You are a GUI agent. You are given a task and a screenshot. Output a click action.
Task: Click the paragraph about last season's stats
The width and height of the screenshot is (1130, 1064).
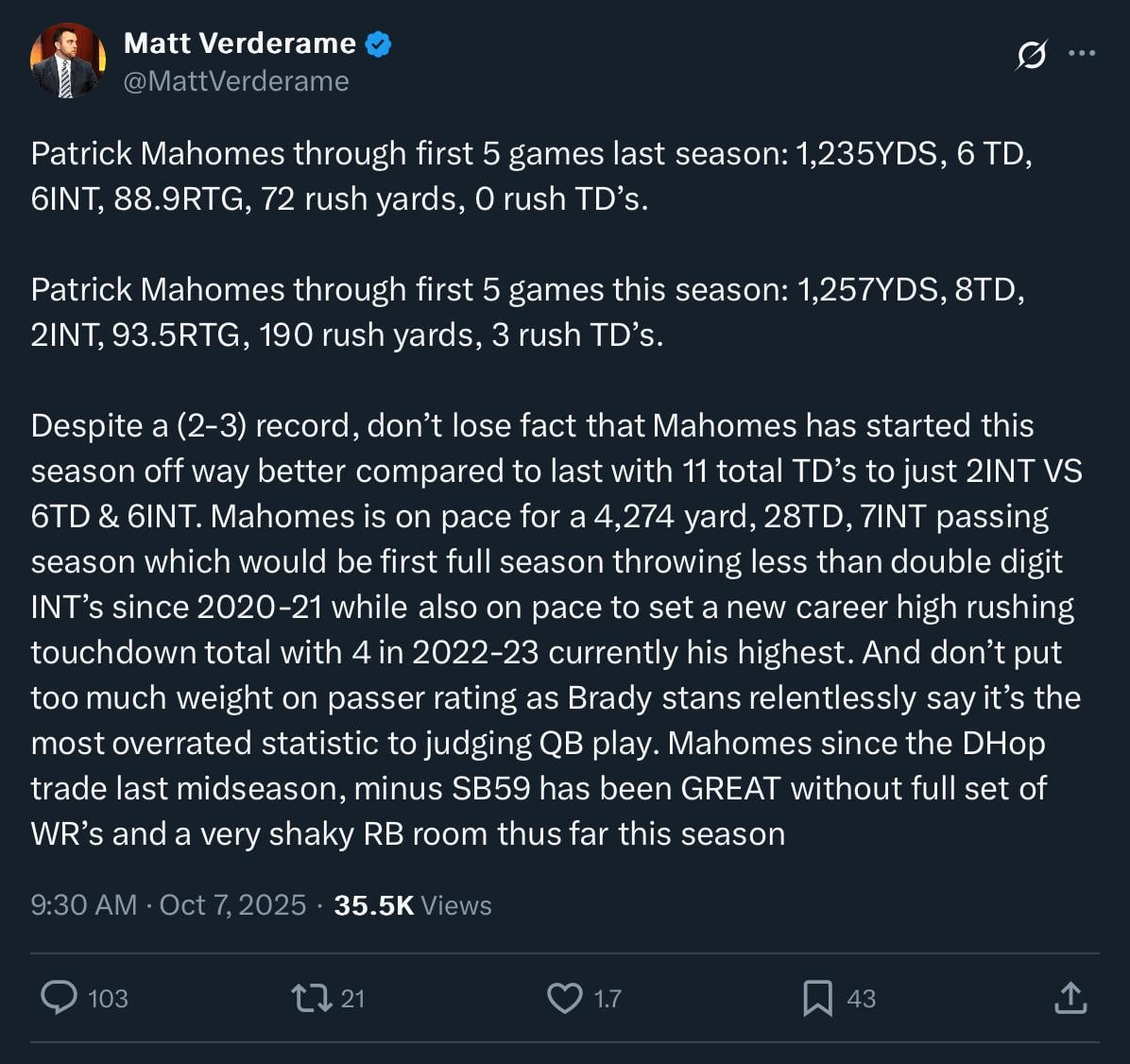[531, 176]
